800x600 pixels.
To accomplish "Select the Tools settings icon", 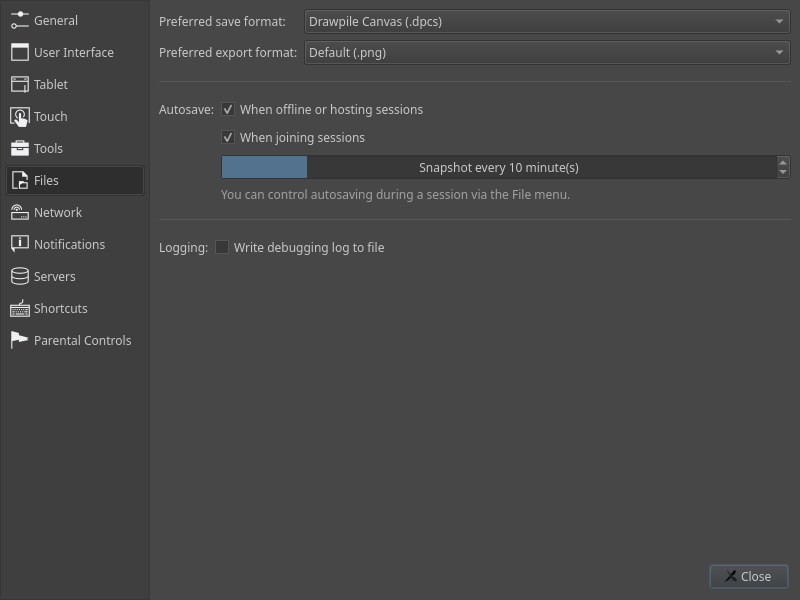I will 19,148.
